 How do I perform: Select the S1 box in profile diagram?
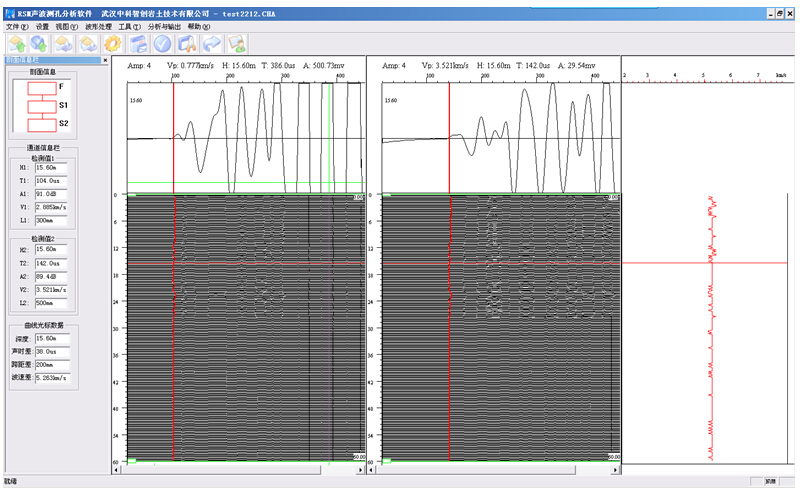(x=42, y=106)
